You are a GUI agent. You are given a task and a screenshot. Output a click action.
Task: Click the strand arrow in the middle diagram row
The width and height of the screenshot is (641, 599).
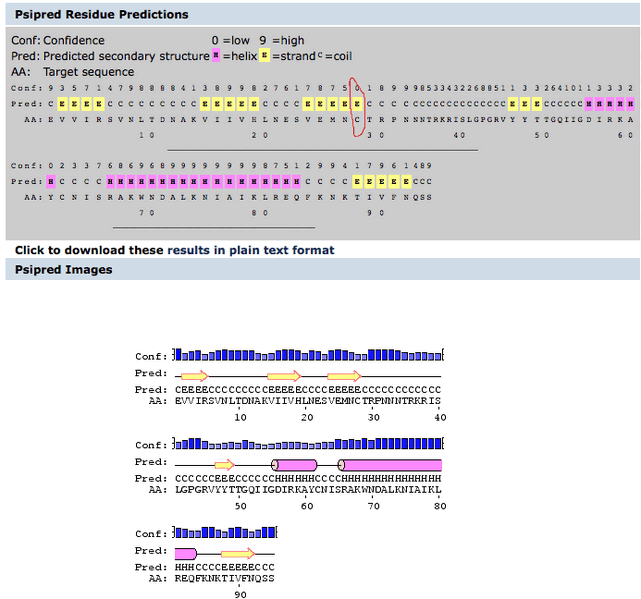point(224,465)
